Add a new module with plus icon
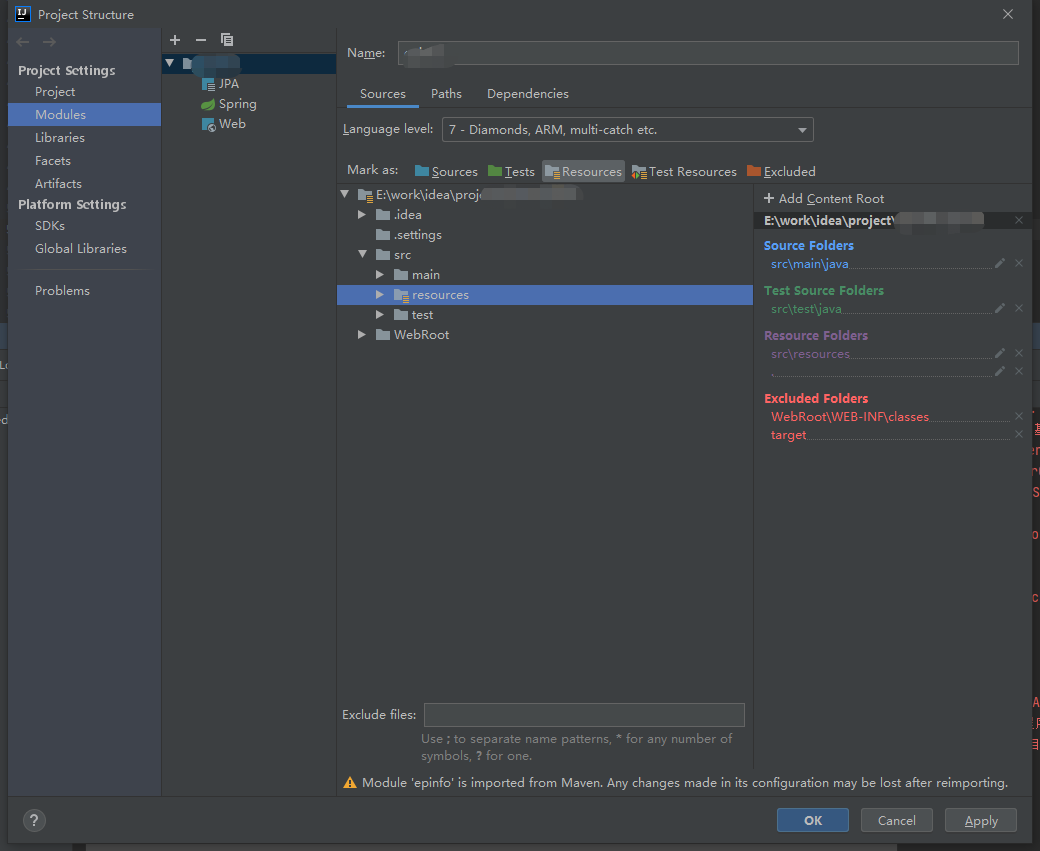Viewport: 1040px width, 851px height. coord(175,40)
